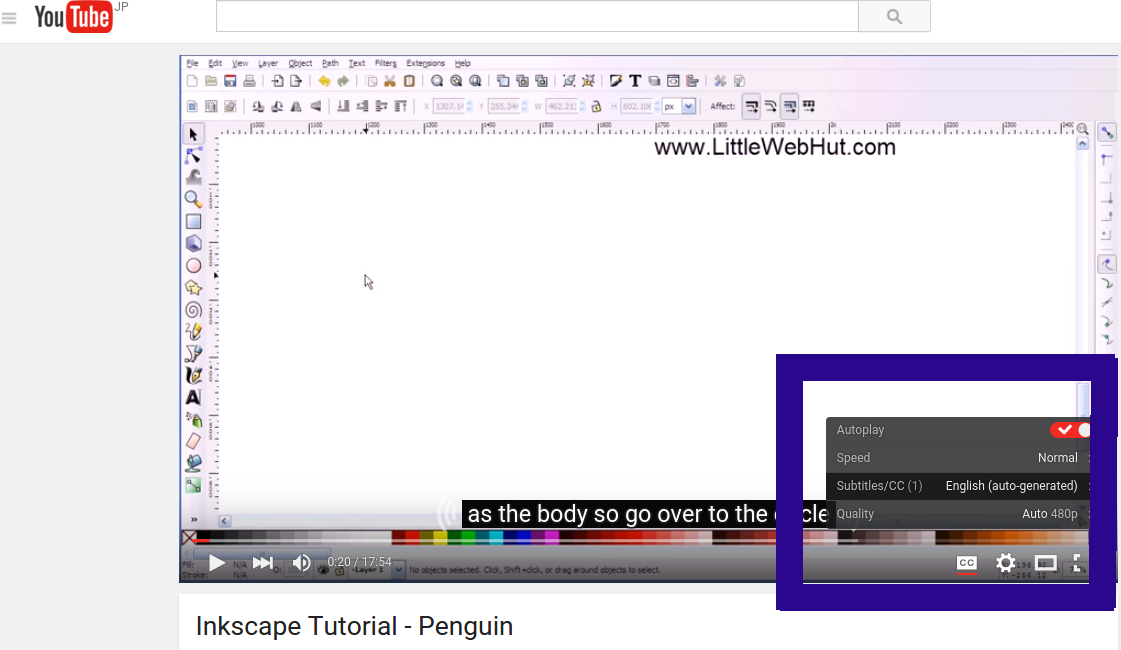Click the video title 'Inkscape Tutorial - Penguin'

point(354,626)
